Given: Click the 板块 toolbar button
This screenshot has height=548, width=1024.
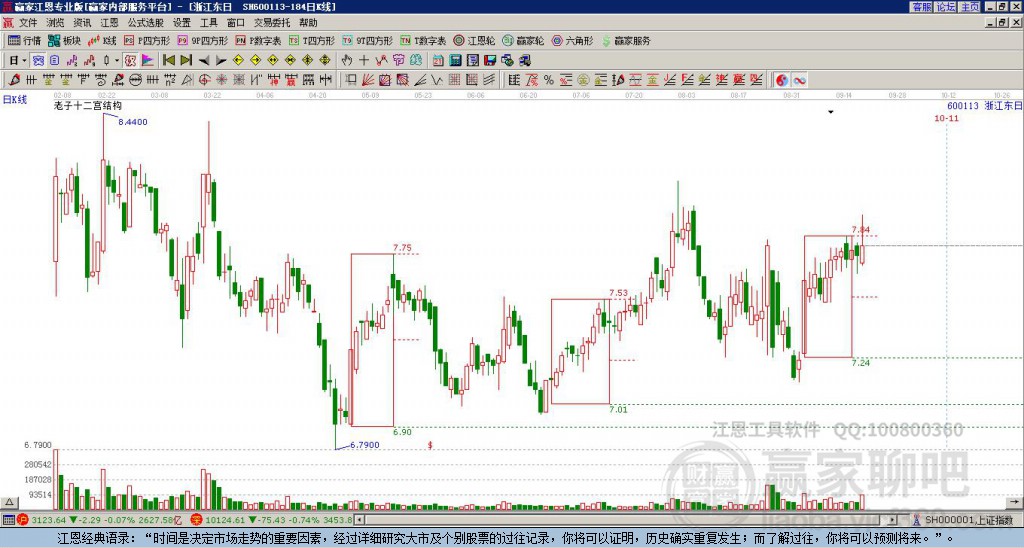Looking at the screenshot, I should coord(64,40).
